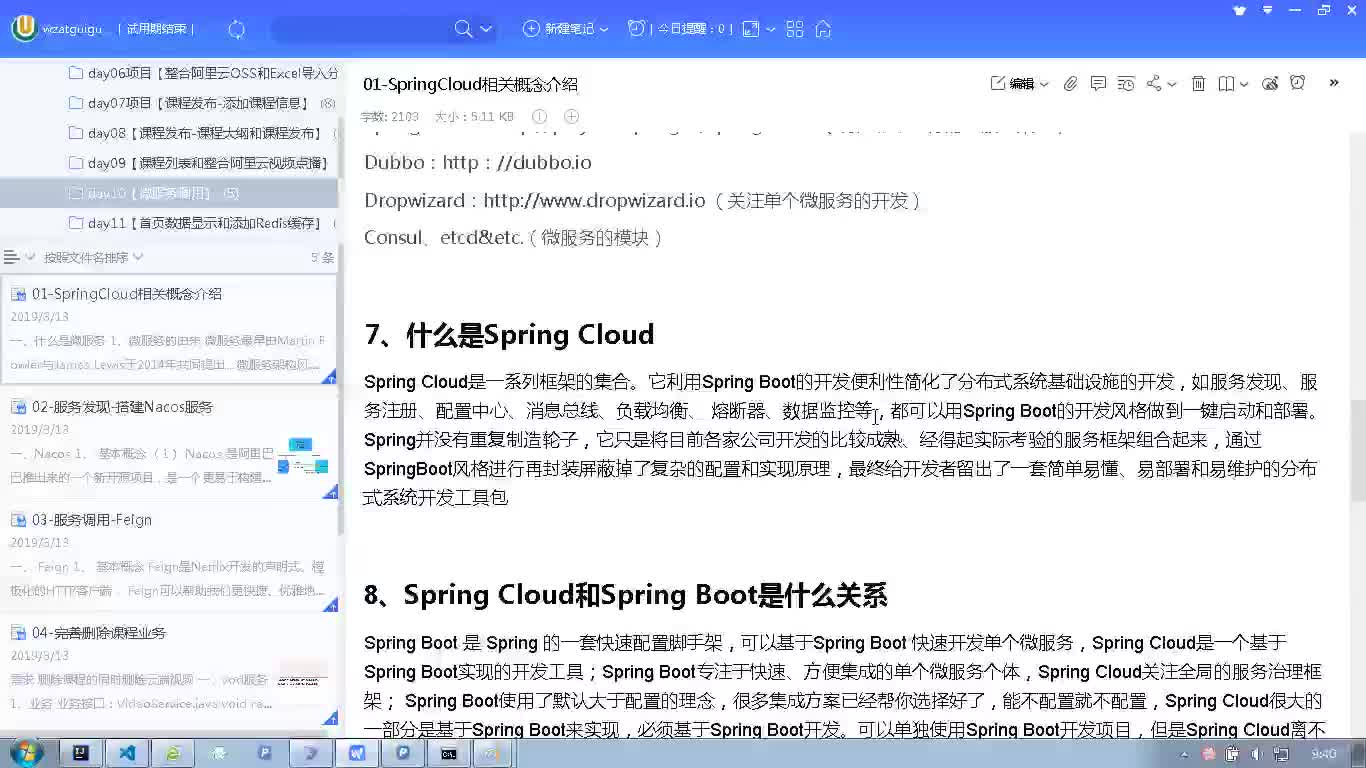Click the attachment paperclip icon
Image resolution: width=1366 pixels, height=768 pixels.
pos(1070,84)
